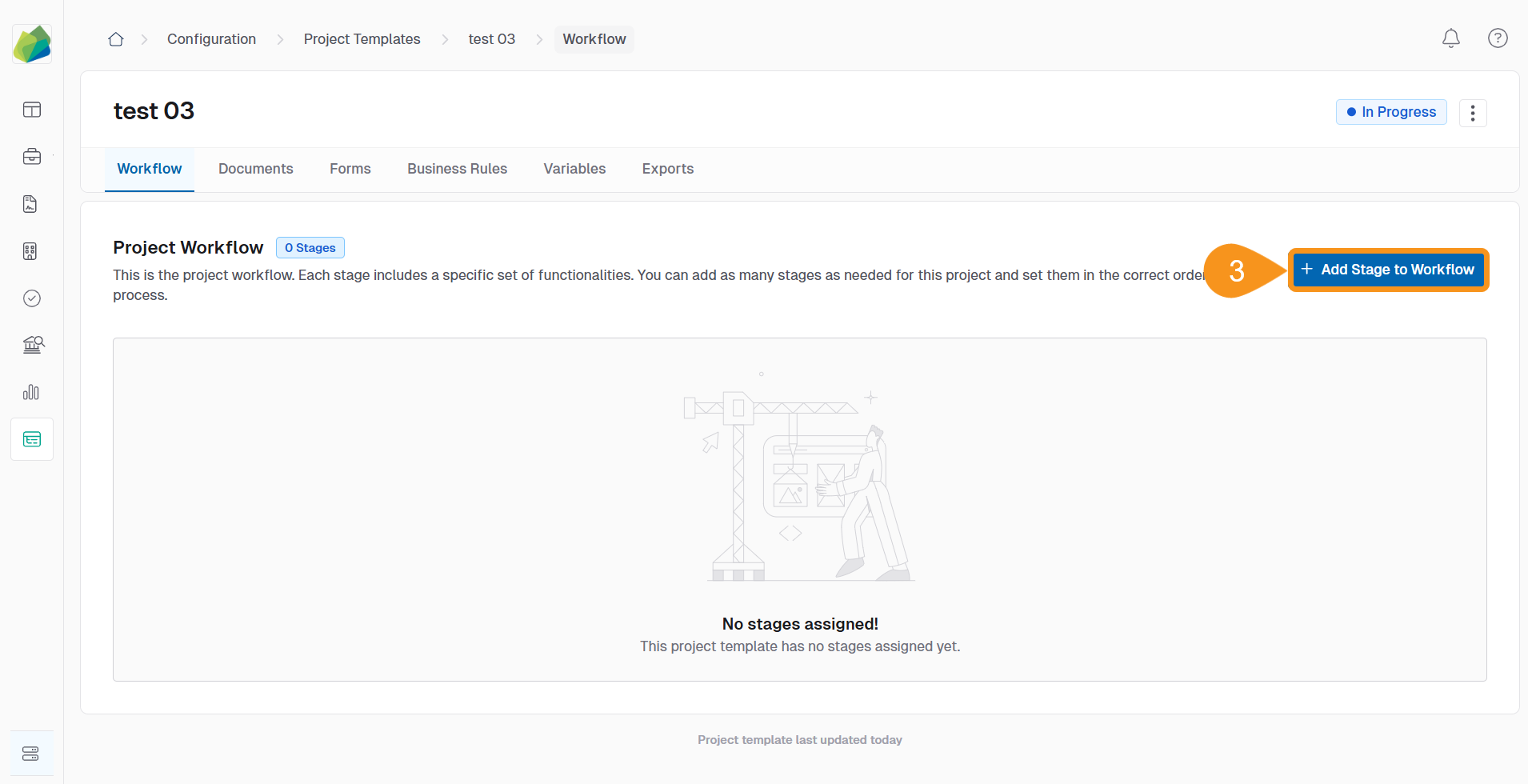Select the Exports tab
This screenshot has height=784, width=1528.
[x=667, y=169]
